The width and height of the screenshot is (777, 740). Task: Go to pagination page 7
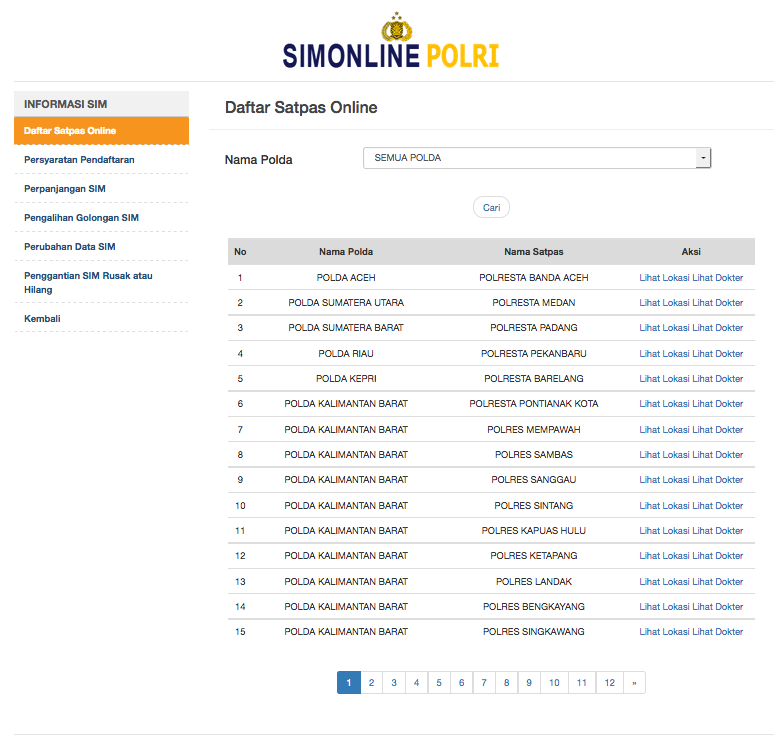(484, 683)
